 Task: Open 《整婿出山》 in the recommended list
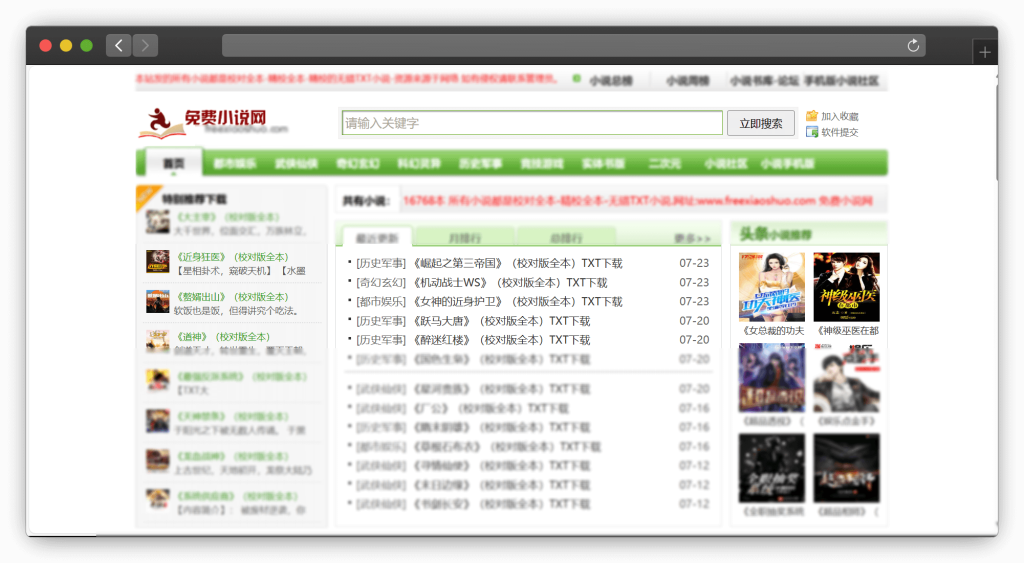click(232, 297)
